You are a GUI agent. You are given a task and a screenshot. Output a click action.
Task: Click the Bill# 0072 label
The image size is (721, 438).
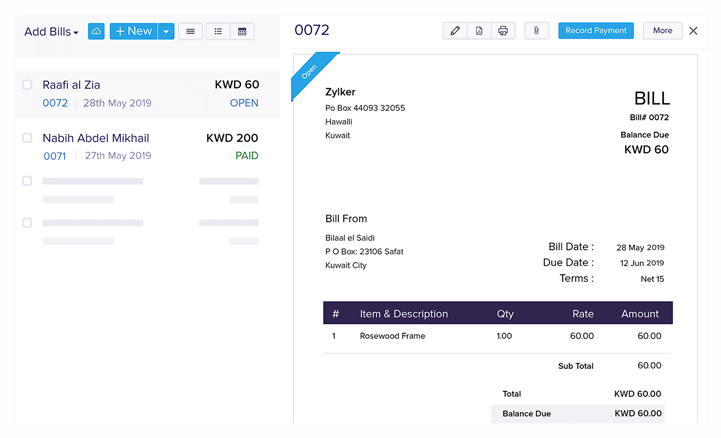tap(649, 117)
